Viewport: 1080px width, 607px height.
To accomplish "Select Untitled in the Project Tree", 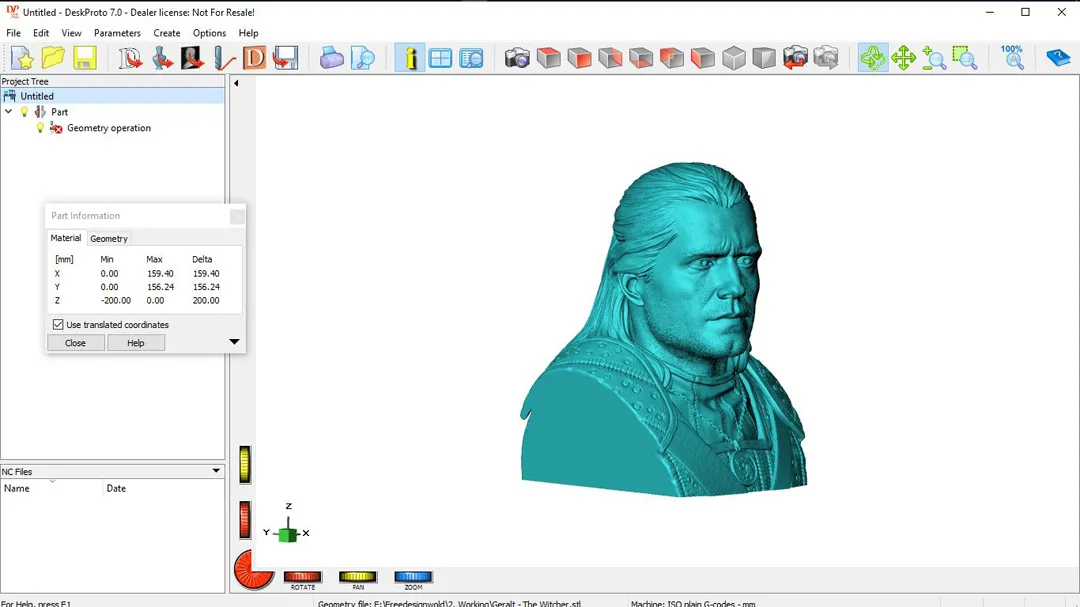I will click(x=37, y=96).
